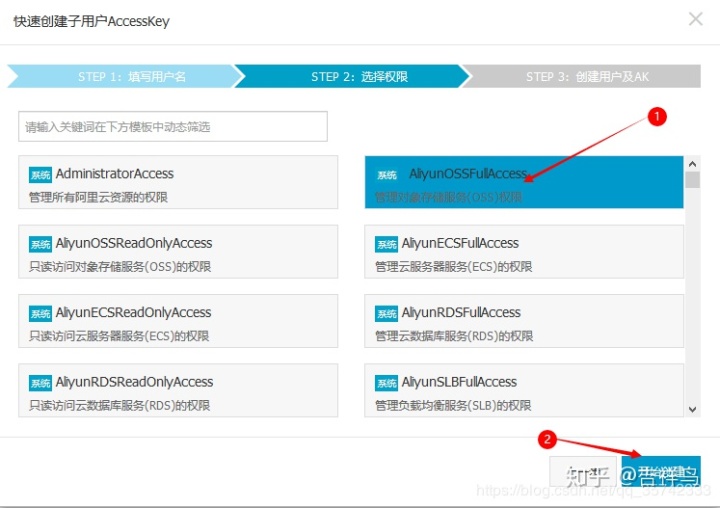
Task: Click 系统 badge on AliyunOSSFullAccess
Action: [x=387, y=175]
